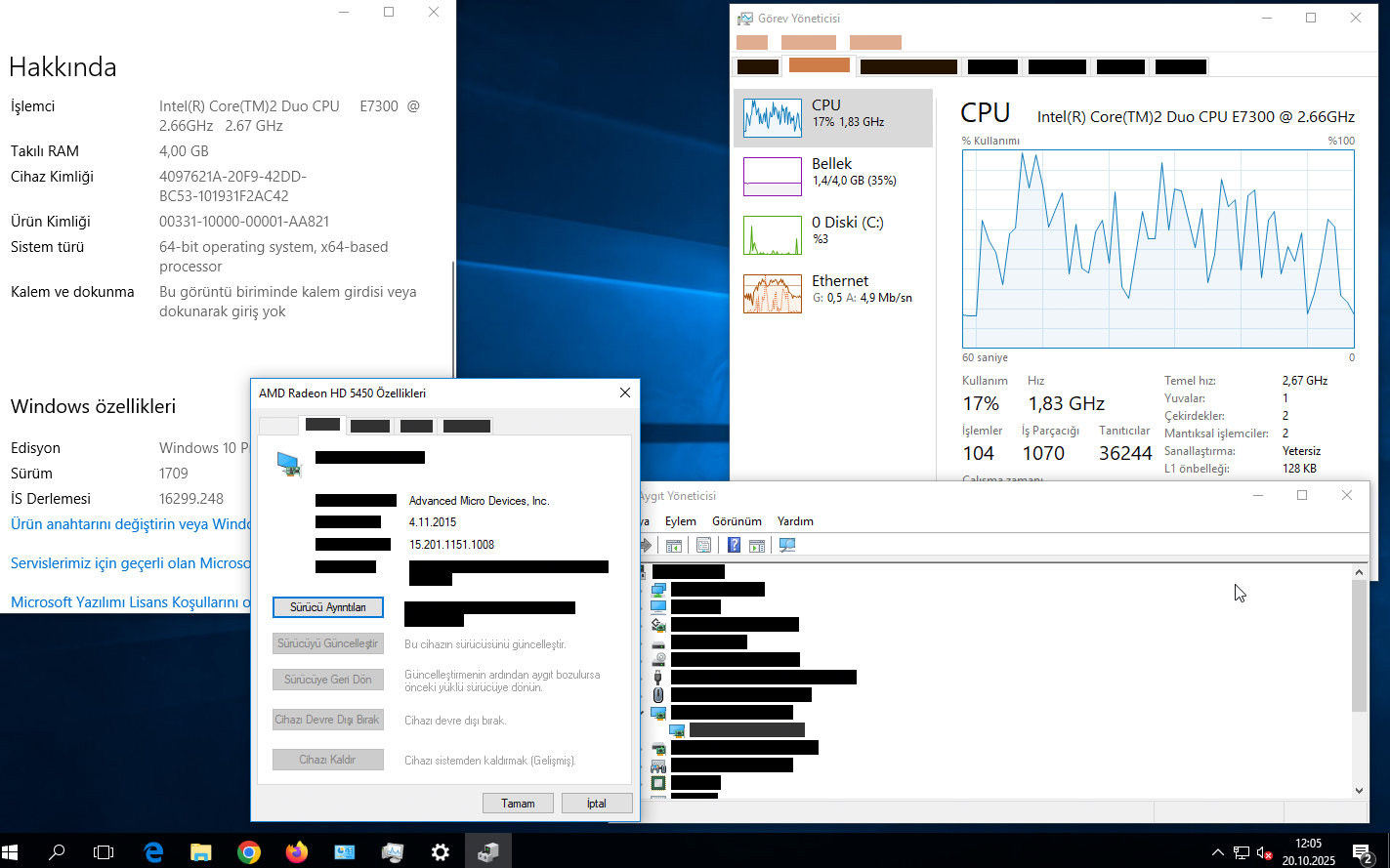Screen dimensions: 1390x868
Task: Click the scan for hardware changes toolbar icon
Action: 787,545
